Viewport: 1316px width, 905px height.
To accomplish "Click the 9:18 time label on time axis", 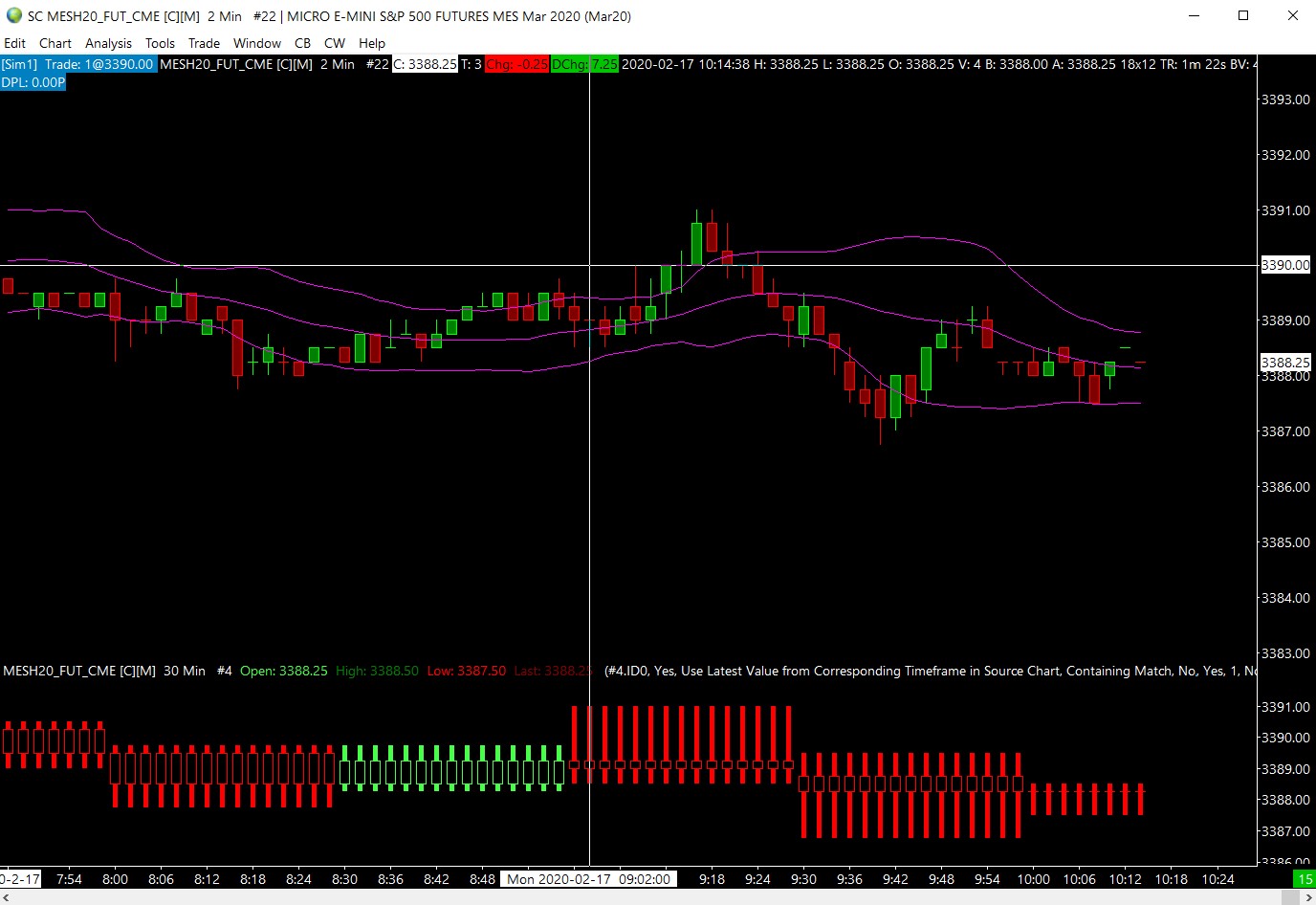I will click(712, 879).
